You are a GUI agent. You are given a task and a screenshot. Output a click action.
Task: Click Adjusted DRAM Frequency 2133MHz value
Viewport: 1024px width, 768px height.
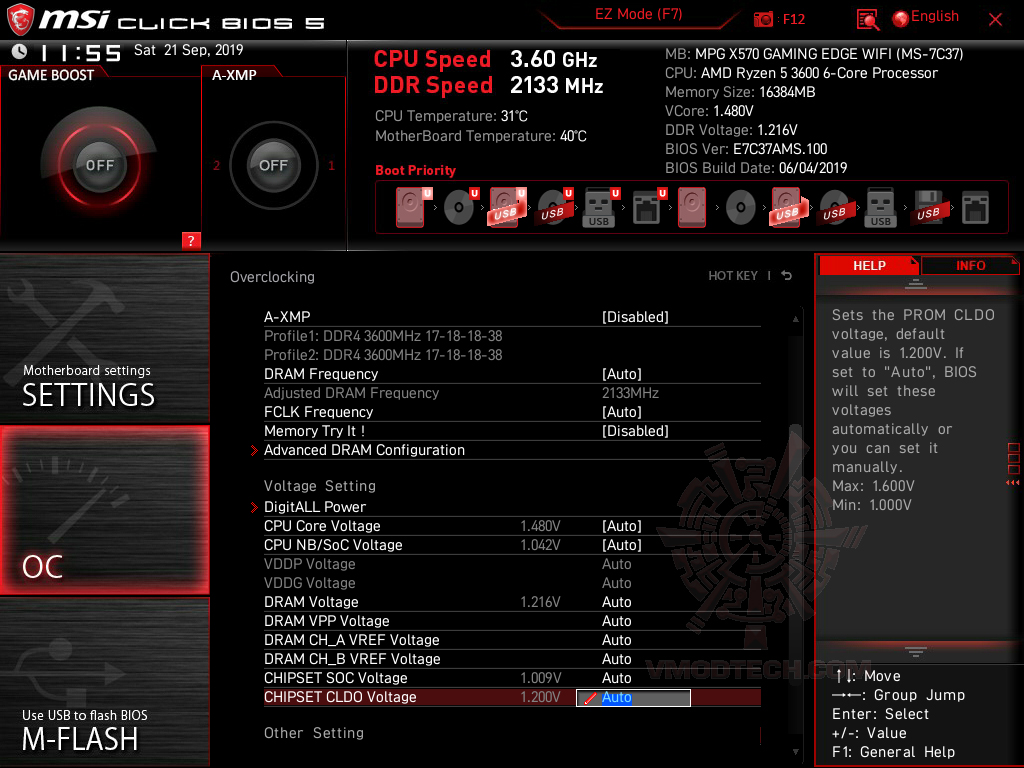point(630,392)
